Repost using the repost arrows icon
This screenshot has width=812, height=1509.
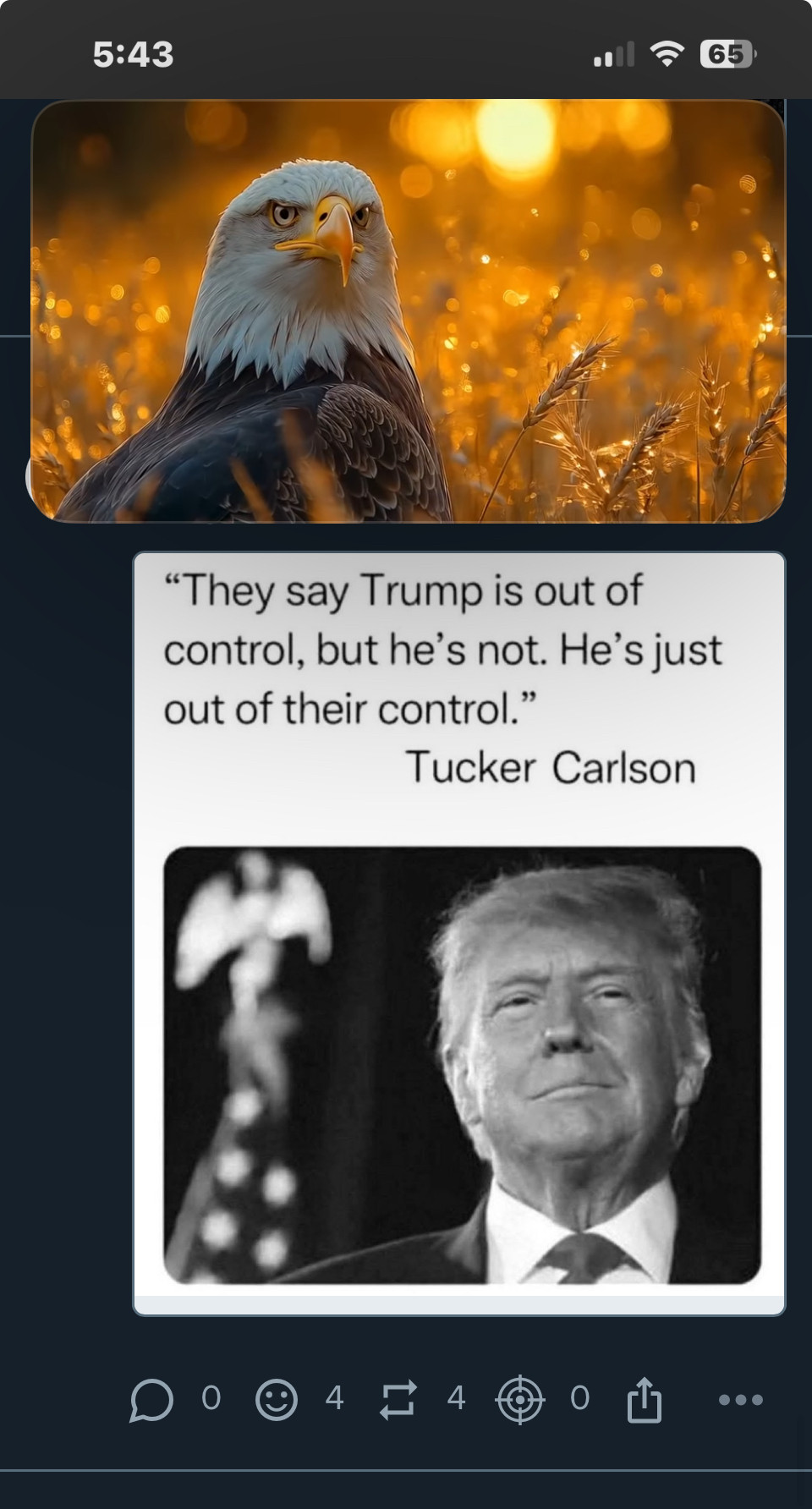coord(398,1400)
